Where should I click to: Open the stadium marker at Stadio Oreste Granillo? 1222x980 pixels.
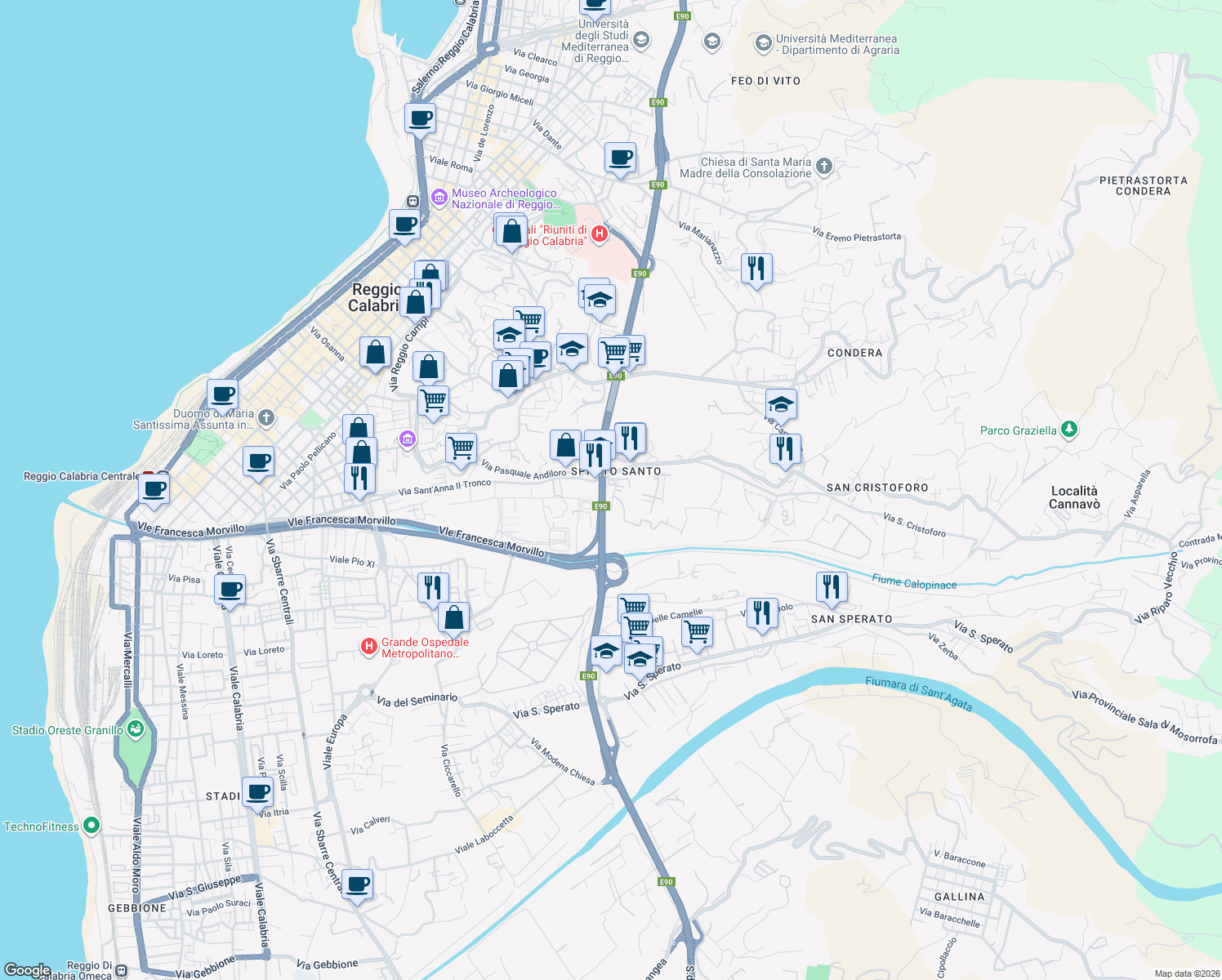point(134,728)
